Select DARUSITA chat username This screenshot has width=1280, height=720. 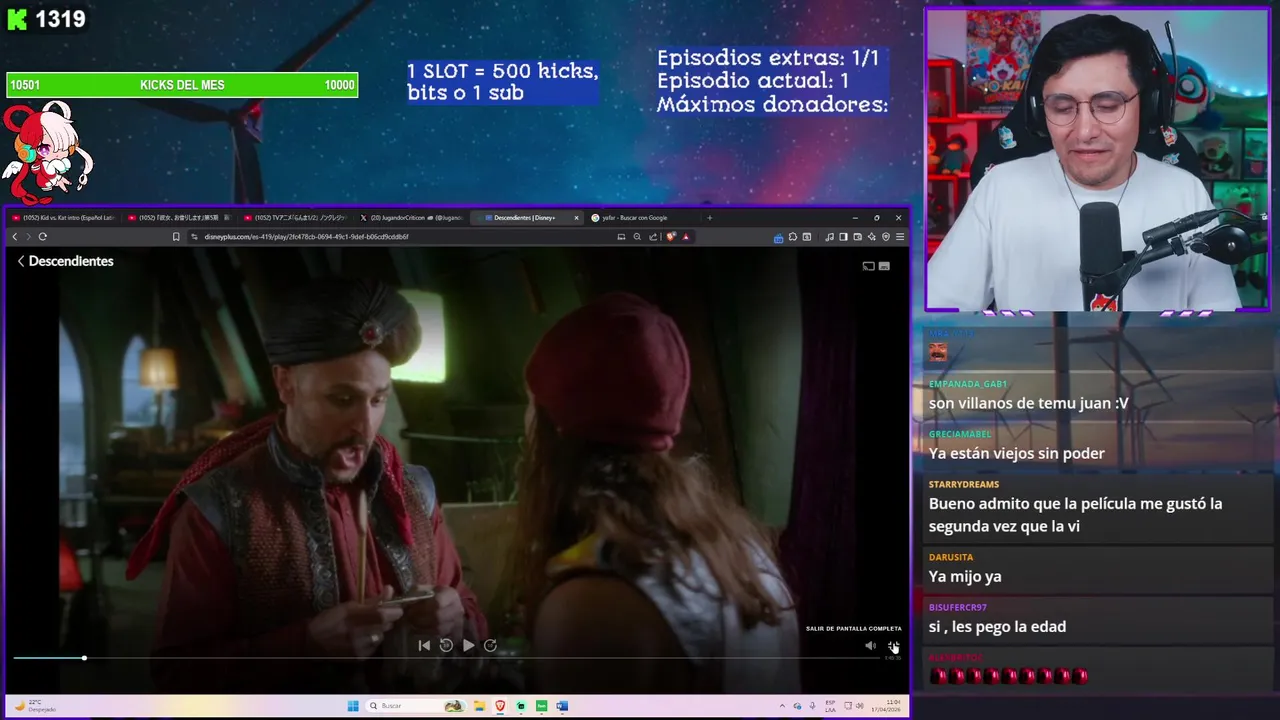(951, 557)
